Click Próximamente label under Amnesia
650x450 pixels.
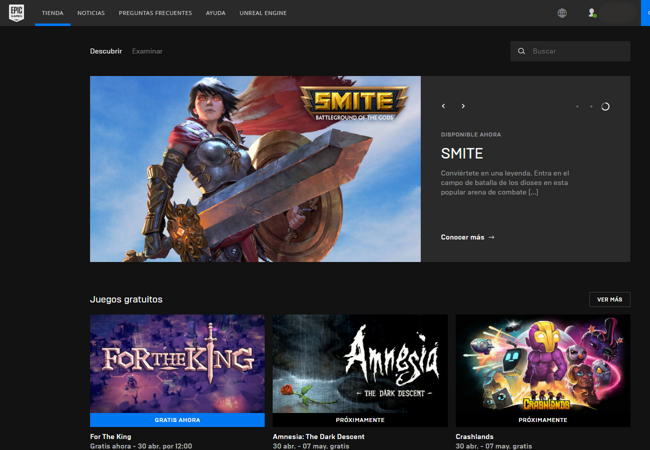tap(360, 420)
